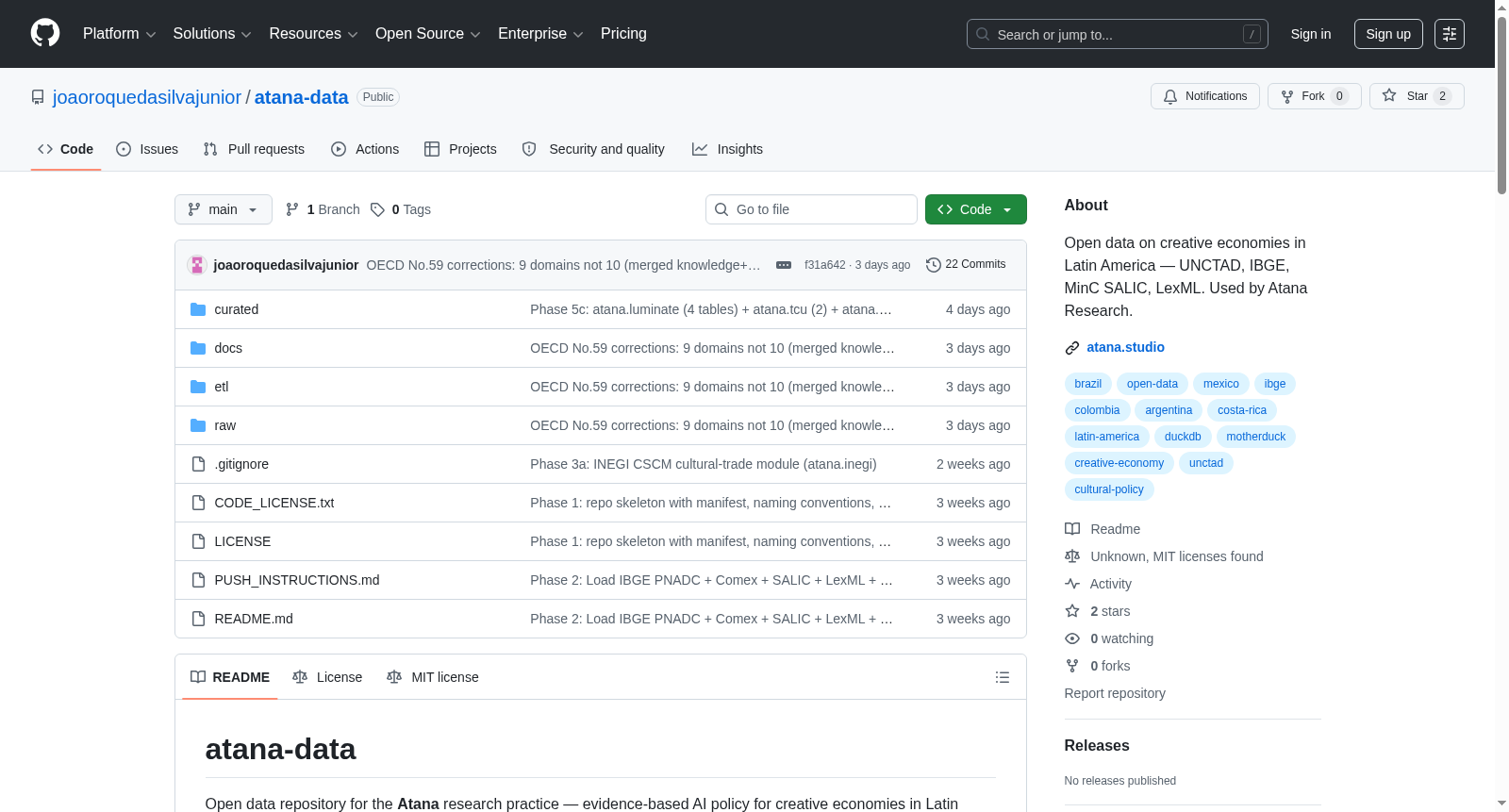Click the bell icon for Notifications

[x=1170, y=96]
